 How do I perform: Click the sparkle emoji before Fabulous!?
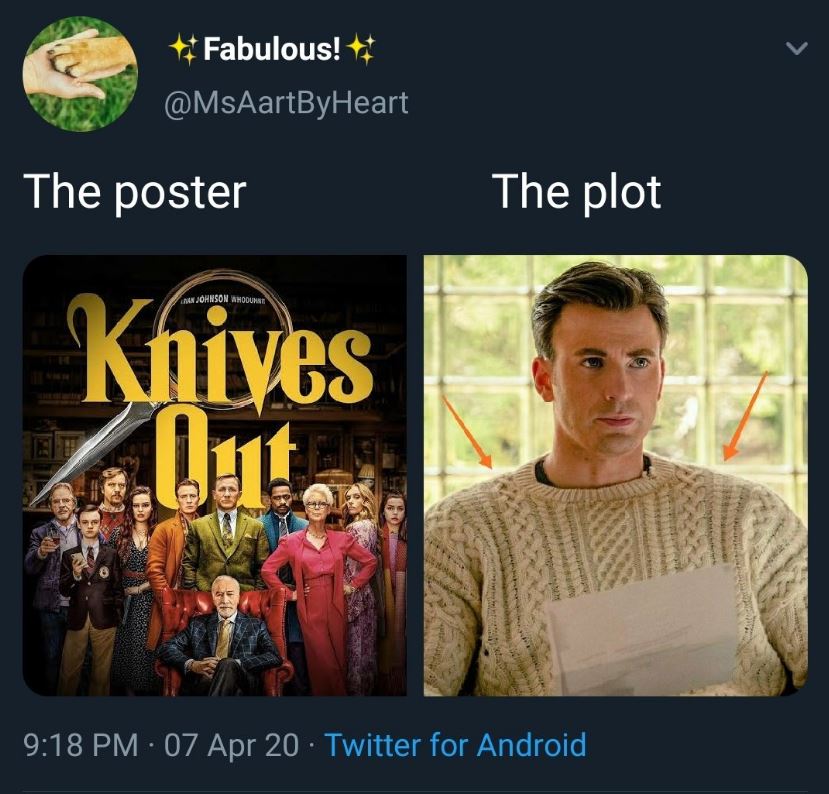tap(184, 49)
